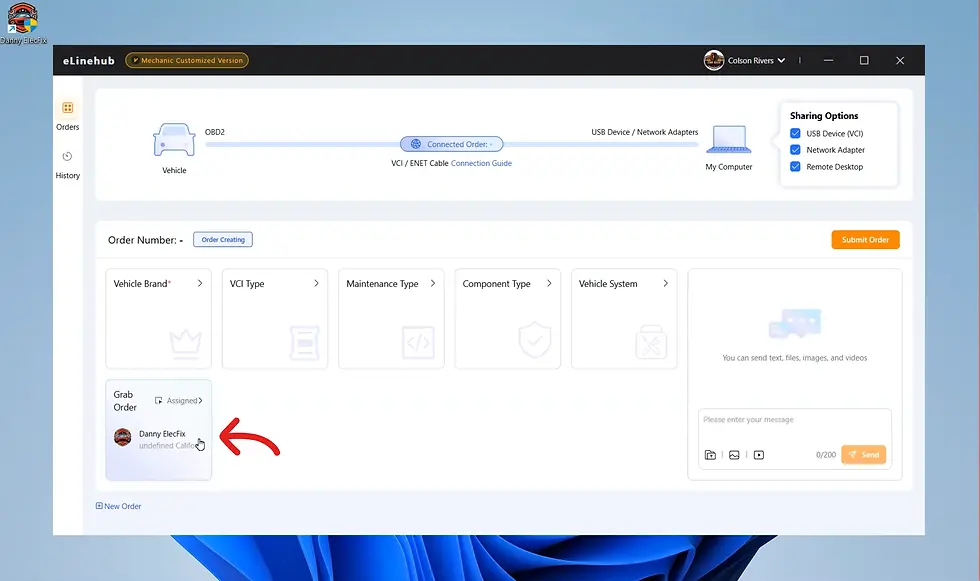Minimize the eLinehub window
The height and width of the screenshot is (581, 980).
(828, 61)
